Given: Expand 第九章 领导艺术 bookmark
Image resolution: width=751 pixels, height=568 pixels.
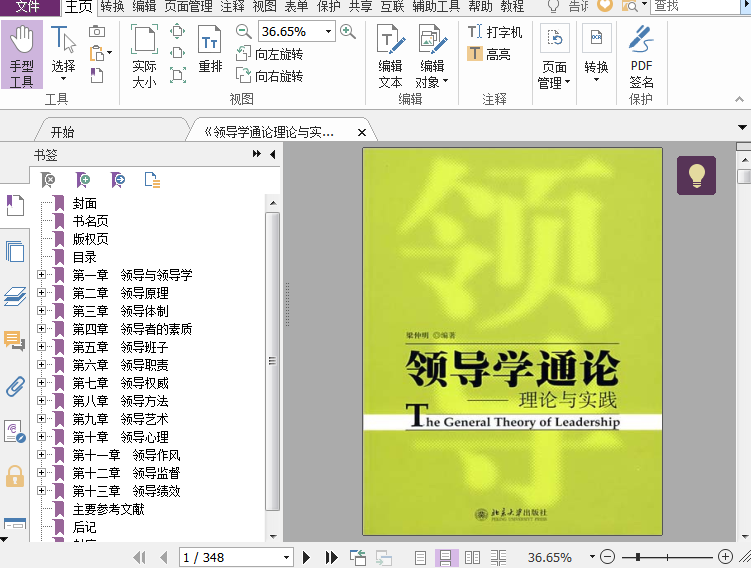Looking at the screenshot, I should pyautogui.click(x=41, y=418).
